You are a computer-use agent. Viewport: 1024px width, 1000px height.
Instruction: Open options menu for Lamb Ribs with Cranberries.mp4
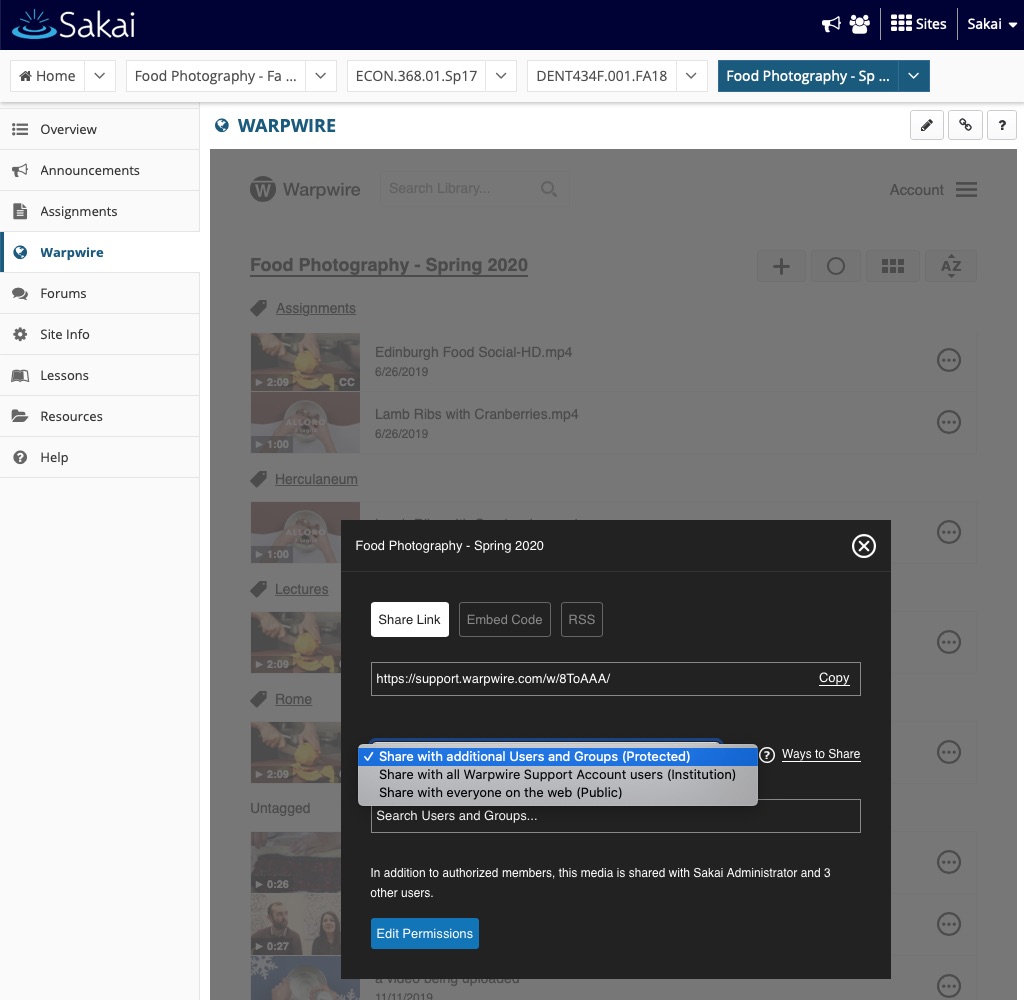click(949, 422)
